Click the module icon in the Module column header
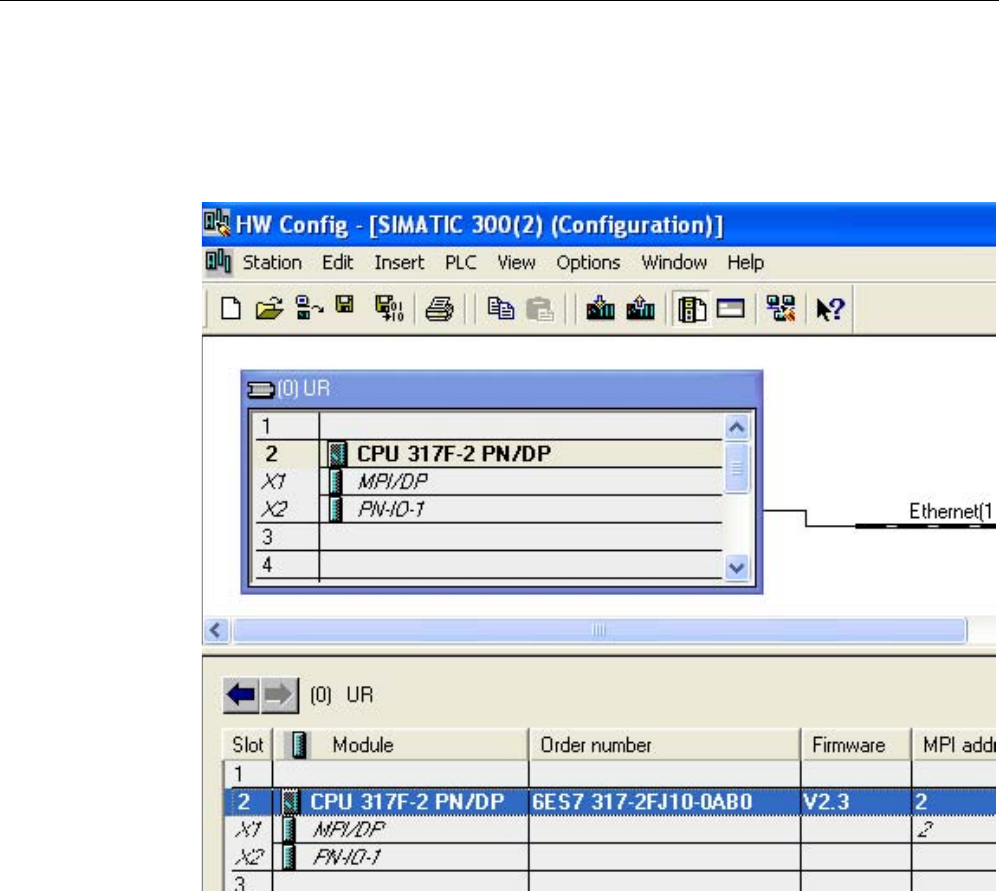This screenshot has height=891, width=999. (299, 744)
